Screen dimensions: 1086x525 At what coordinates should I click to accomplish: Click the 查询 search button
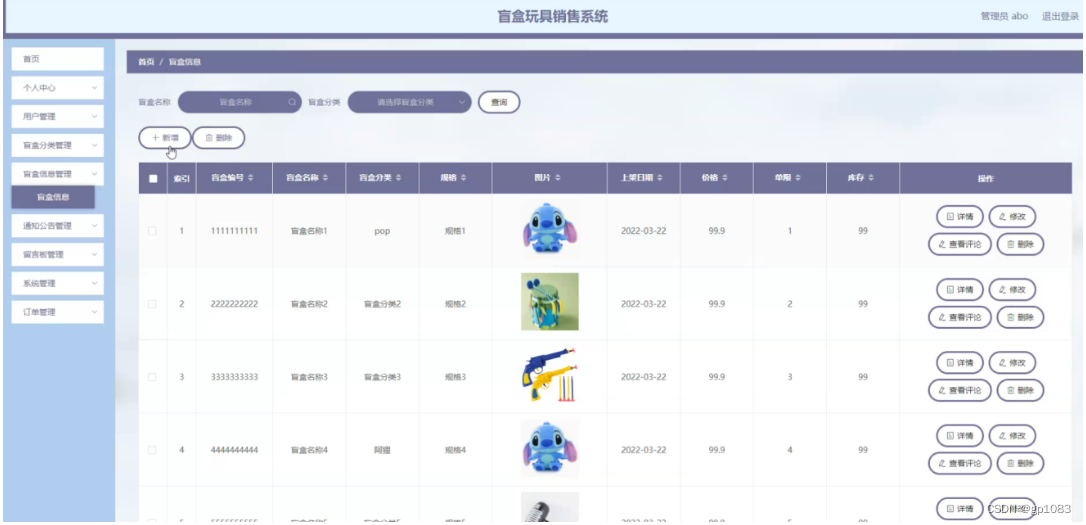coord(499,102)
